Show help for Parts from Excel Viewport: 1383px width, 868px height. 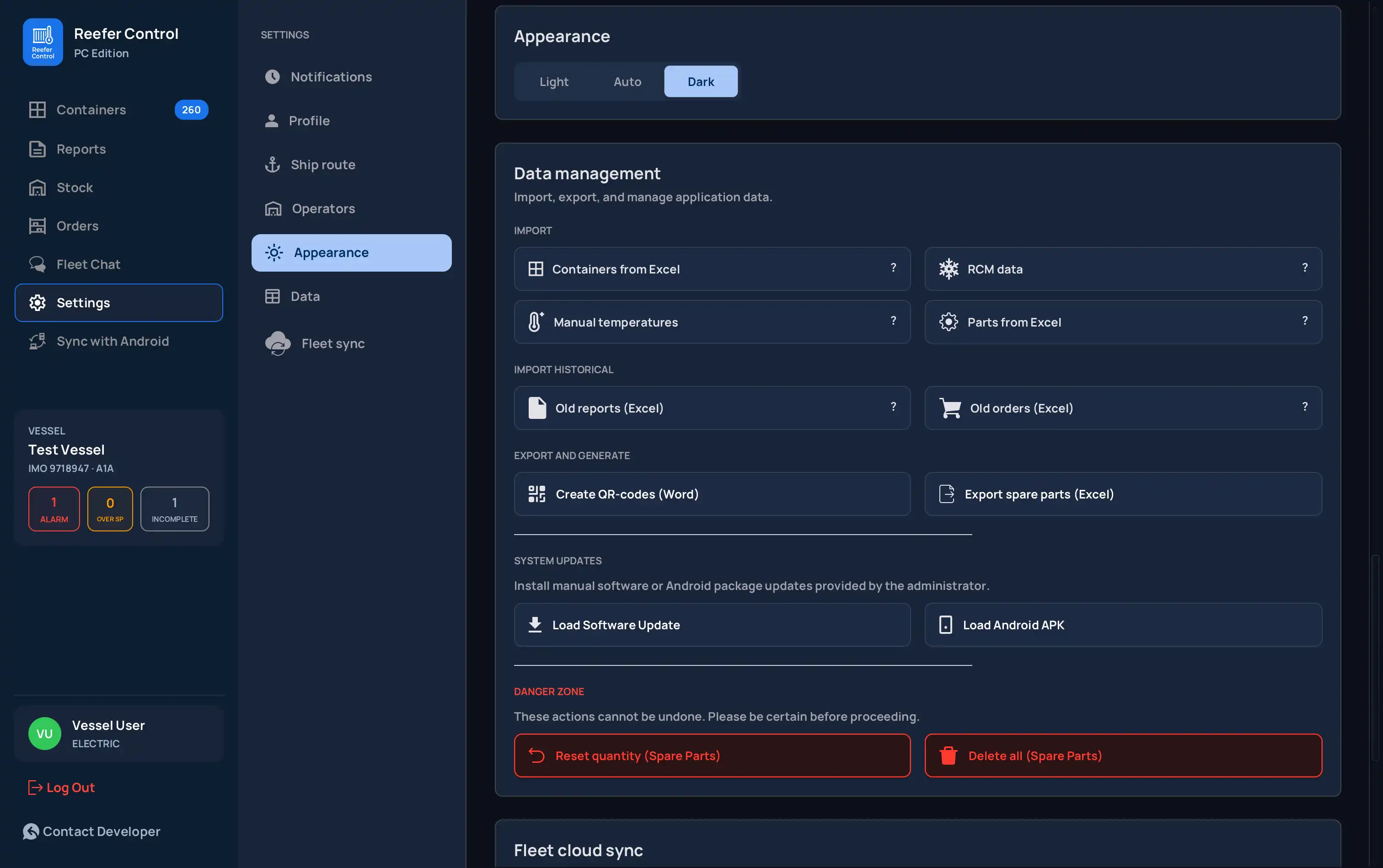tap(1304, 320)
